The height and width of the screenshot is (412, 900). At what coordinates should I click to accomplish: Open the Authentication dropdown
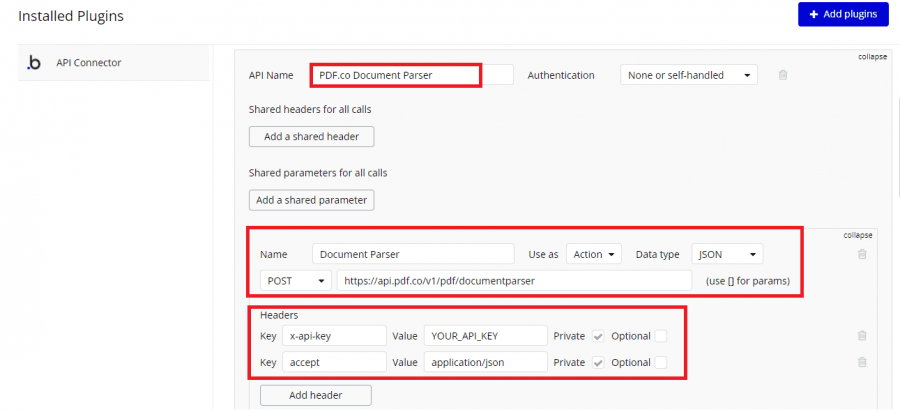688,75
